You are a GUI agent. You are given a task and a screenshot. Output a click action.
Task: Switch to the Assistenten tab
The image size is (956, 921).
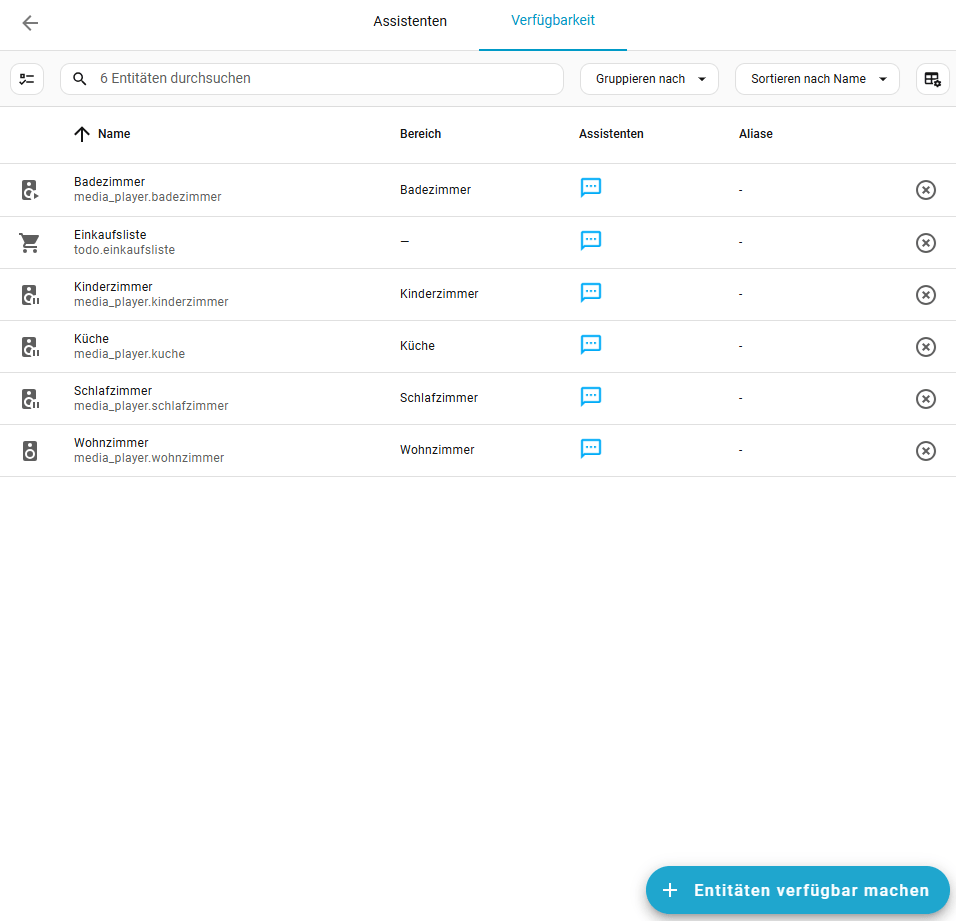410,21
